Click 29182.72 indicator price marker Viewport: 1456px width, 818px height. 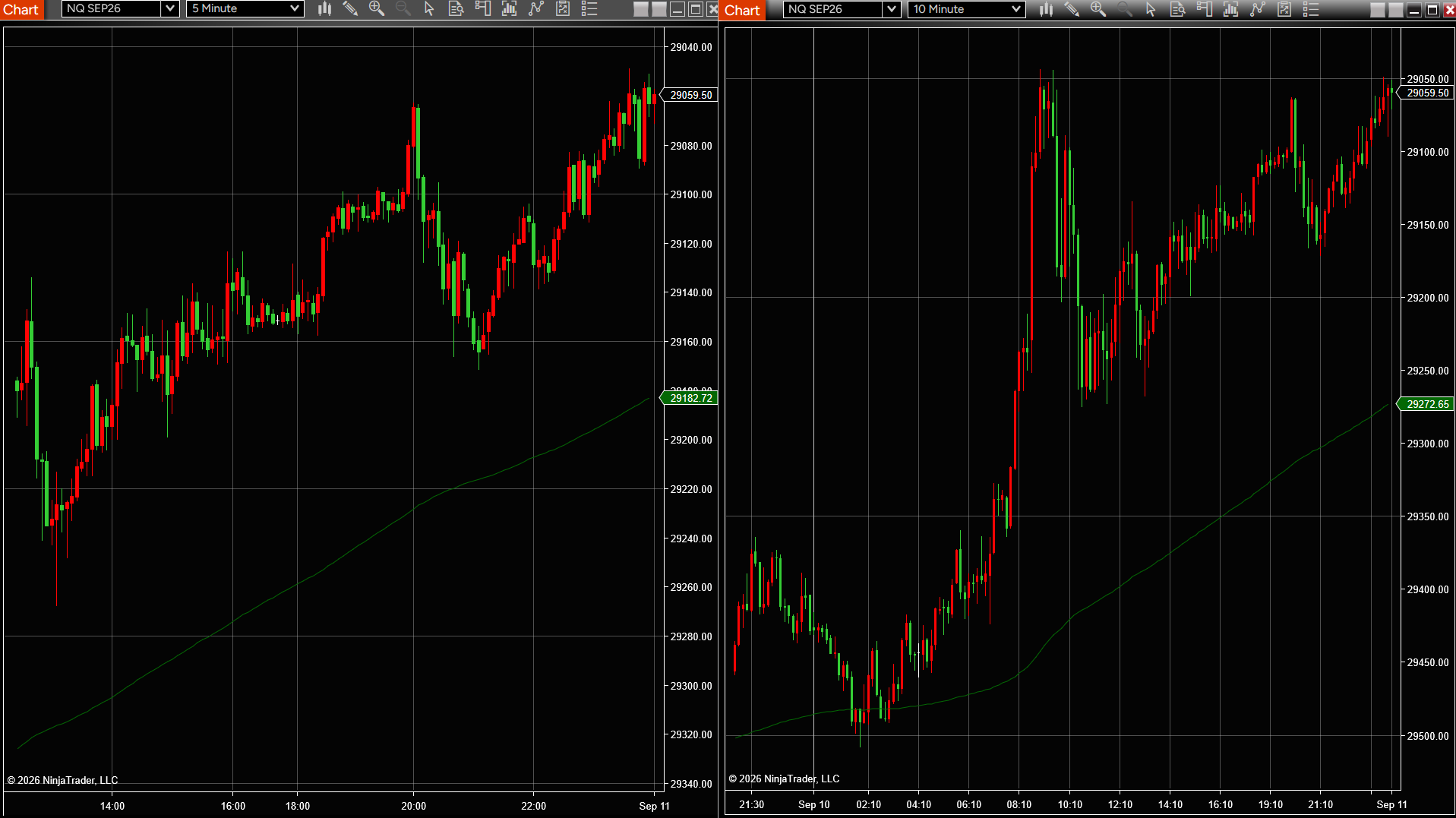690,398
